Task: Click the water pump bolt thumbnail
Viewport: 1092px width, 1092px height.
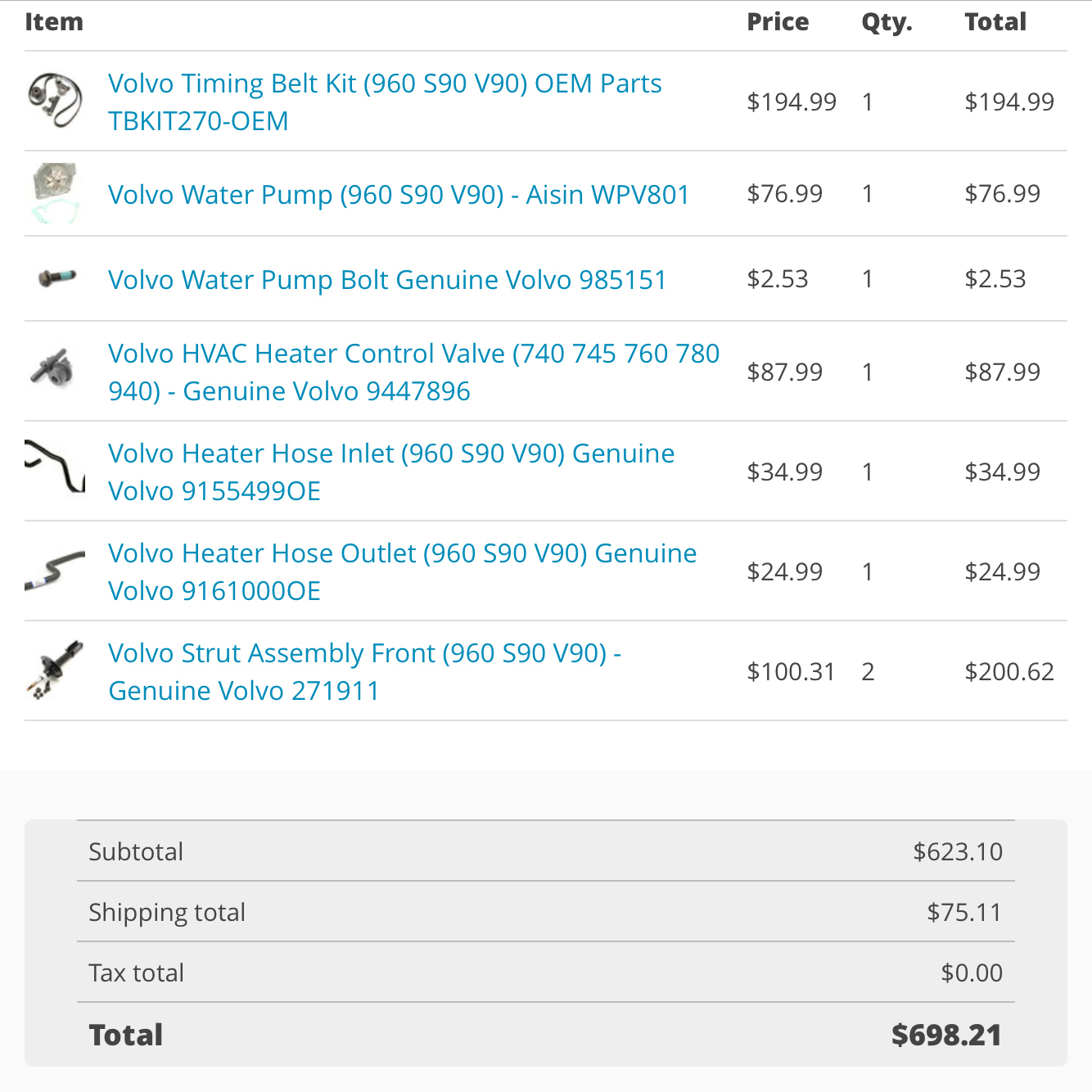Action: [57, 278]
